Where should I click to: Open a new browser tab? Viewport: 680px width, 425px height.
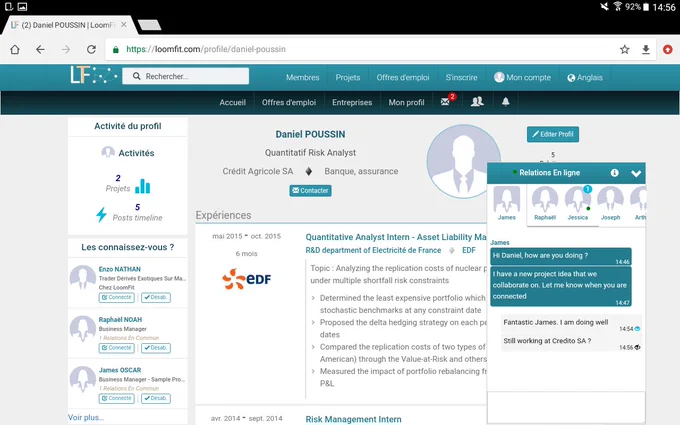[x=150, y=25]
